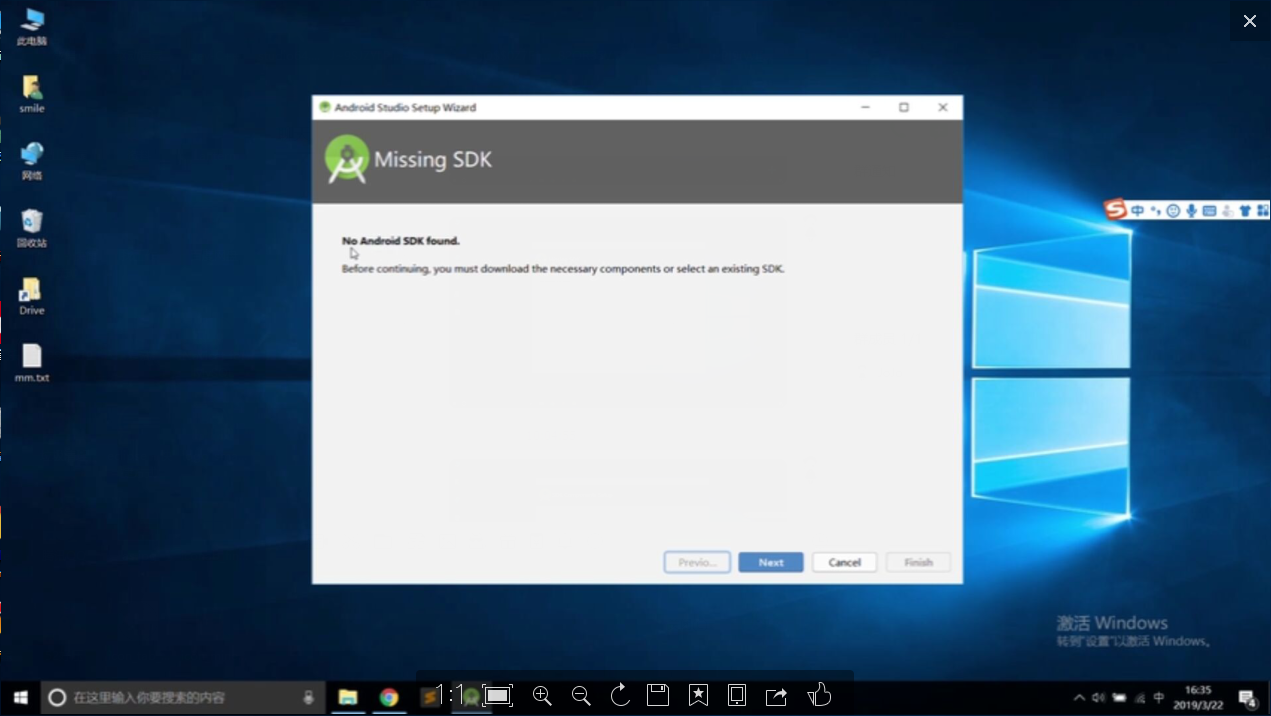Open Google Chrome from the taskbar
Viewport: 1271px width, 716px height.
[x=389, y=697]
